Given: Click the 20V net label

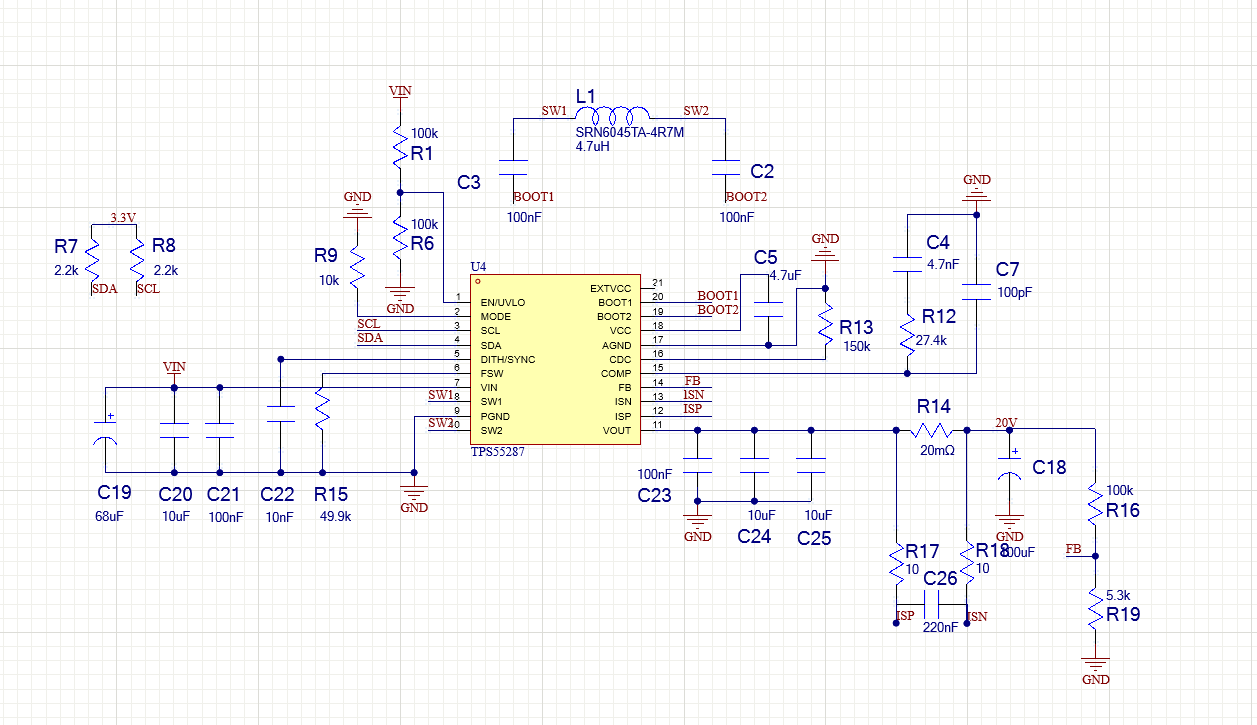Looking at the screenshot, I should pos(1005,423).
